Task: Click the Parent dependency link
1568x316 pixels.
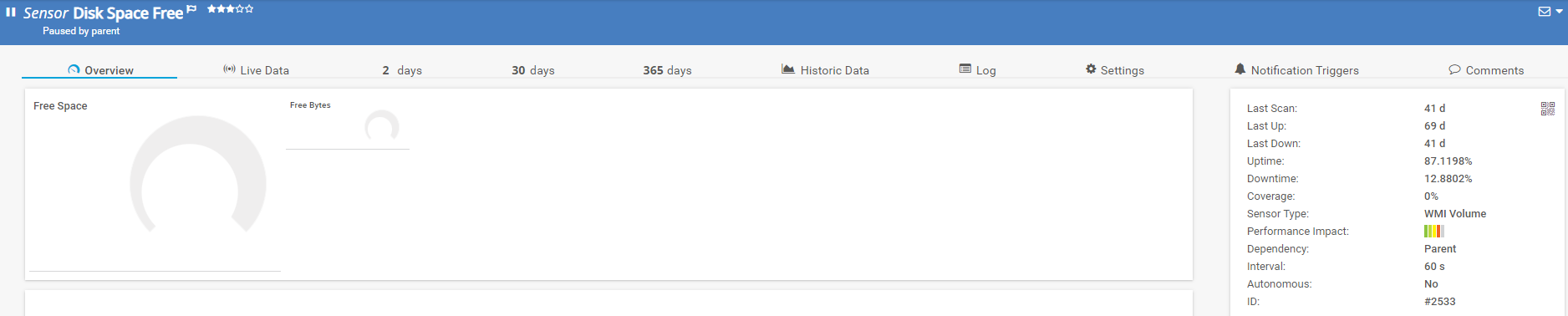Action: [x=1440, y=249]
